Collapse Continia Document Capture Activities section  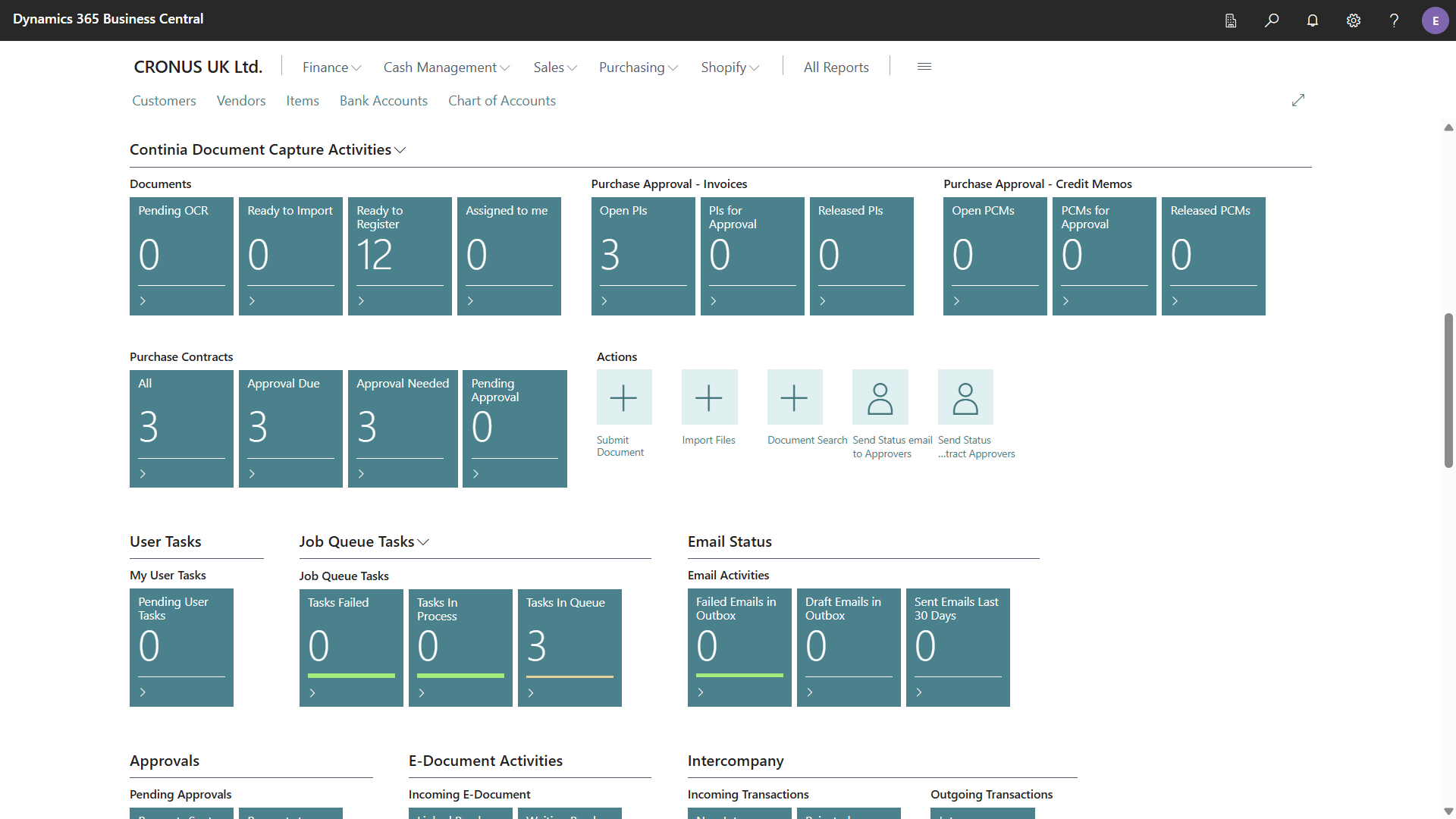click(x=400, y=150)
